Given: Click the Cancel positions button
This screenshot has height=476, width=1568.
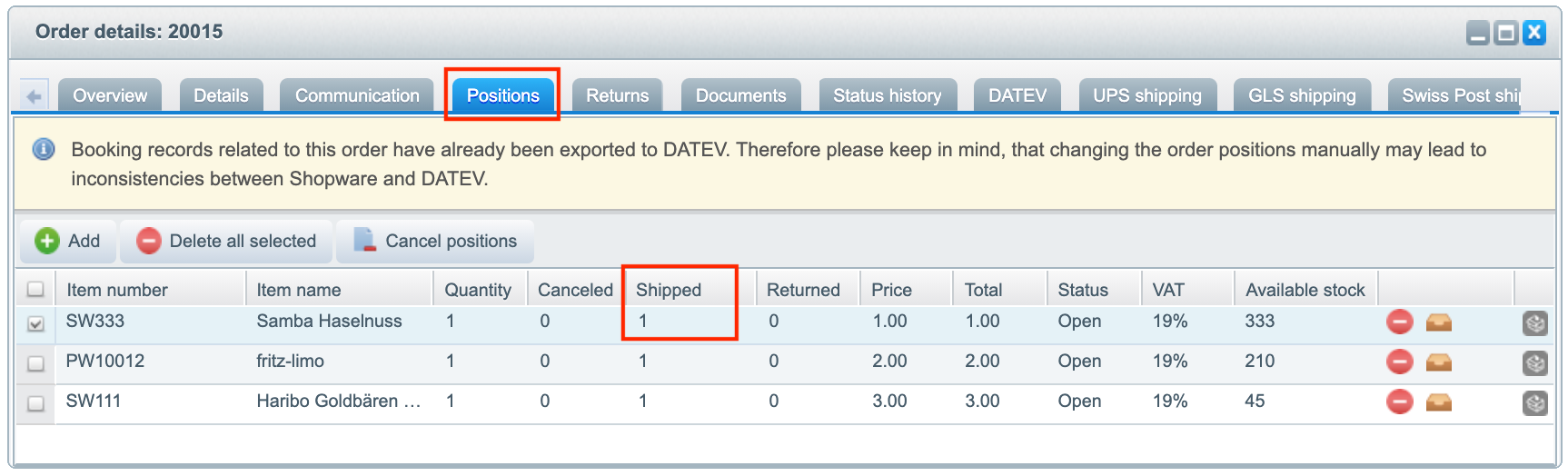Looking at the screenshot, I should [435, 241].
